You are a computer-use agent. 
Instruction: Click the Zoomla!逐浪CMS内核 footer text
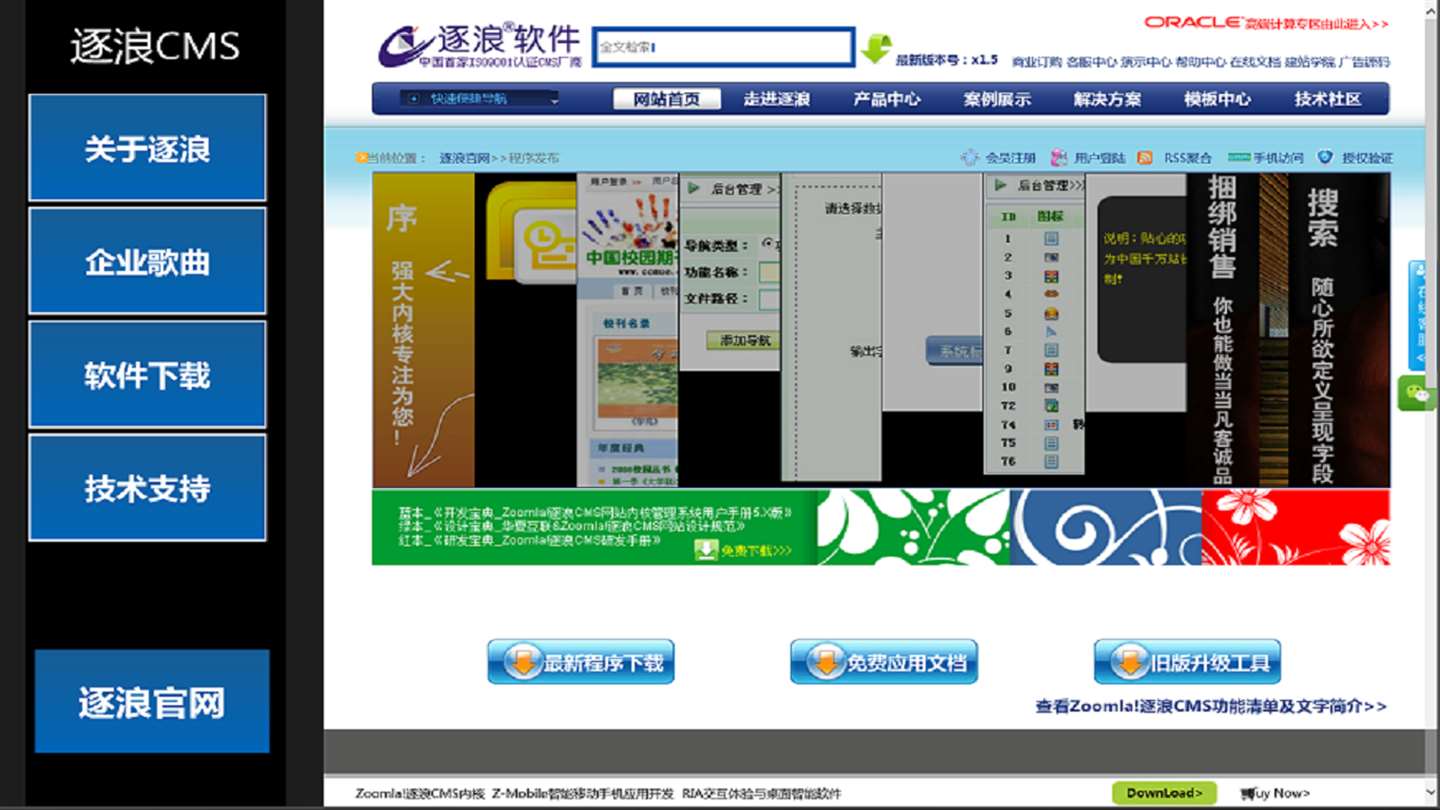pyautogui.click(x=420, y=794)
